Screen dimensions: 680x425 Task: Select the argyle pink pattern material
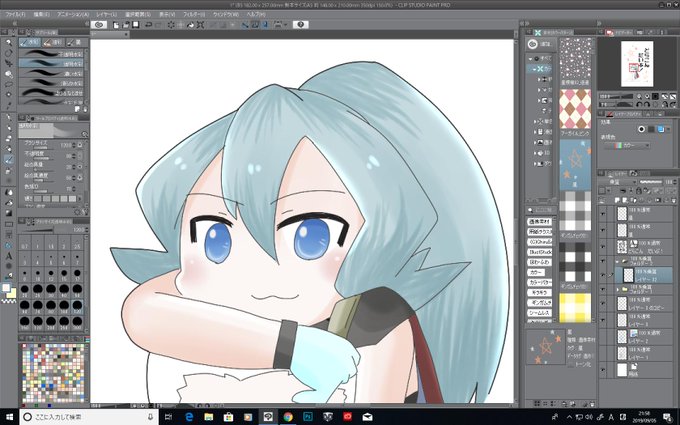(x=575, y=109)
